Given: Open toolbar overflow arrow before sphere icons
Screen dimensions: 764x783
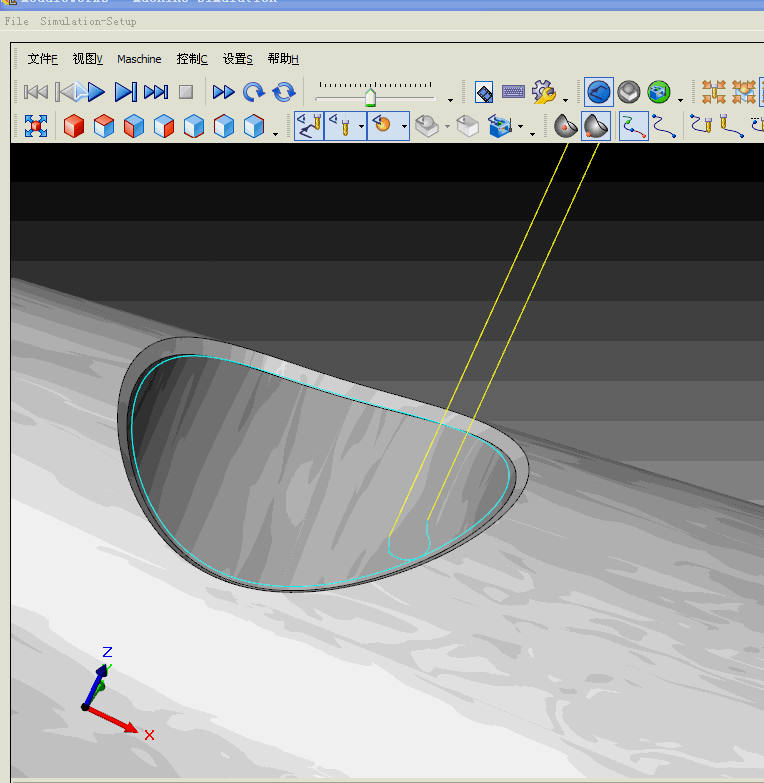Looking at the screenshot, I should click(x=532, y=134).
